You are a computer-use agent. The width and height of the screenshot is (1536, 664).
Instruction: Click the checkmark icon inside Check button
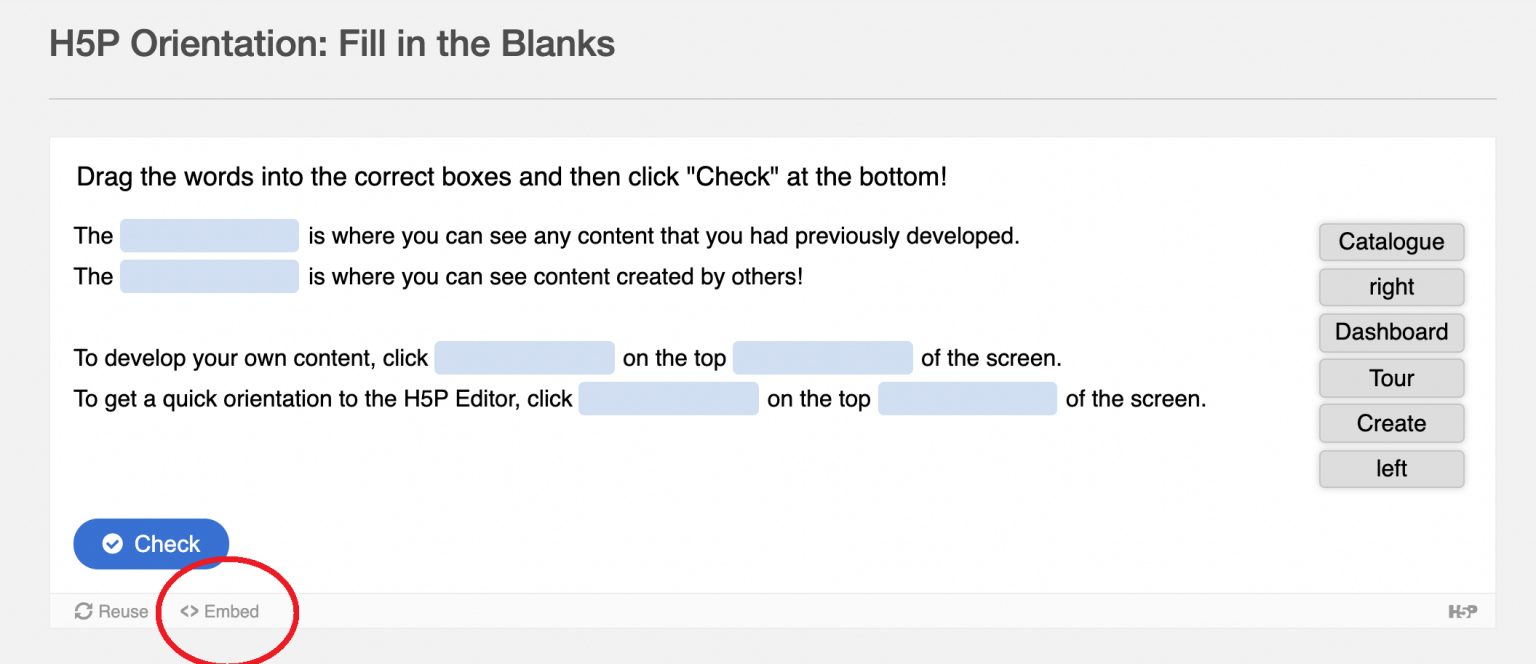pos(113,544)
